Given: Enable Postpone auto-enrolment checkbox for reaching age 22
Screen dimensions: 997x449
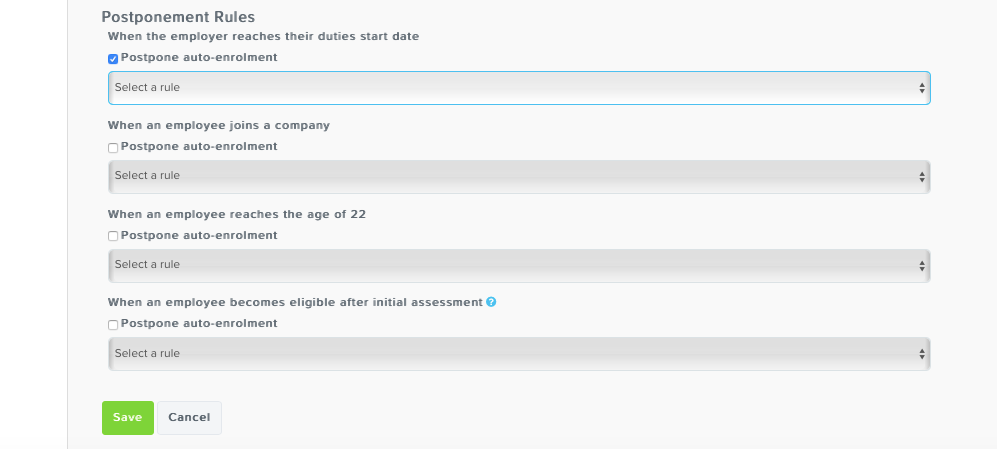Looking at the screenshot, I should [113, 236].
